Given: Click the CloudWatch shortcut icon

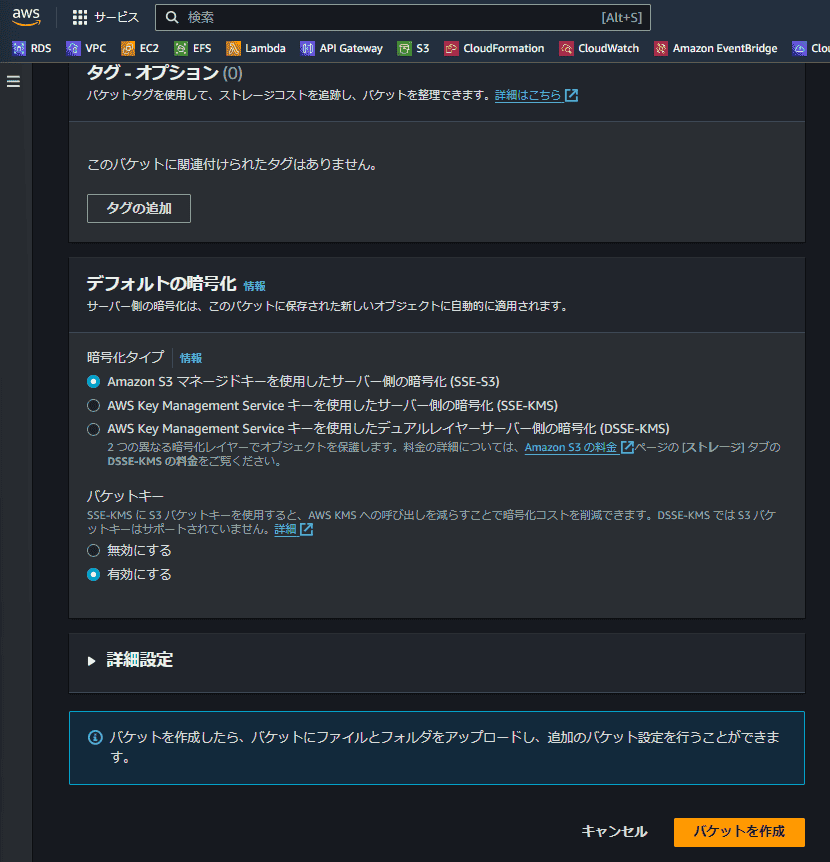Looking at the screenshot, I should 566,48.
